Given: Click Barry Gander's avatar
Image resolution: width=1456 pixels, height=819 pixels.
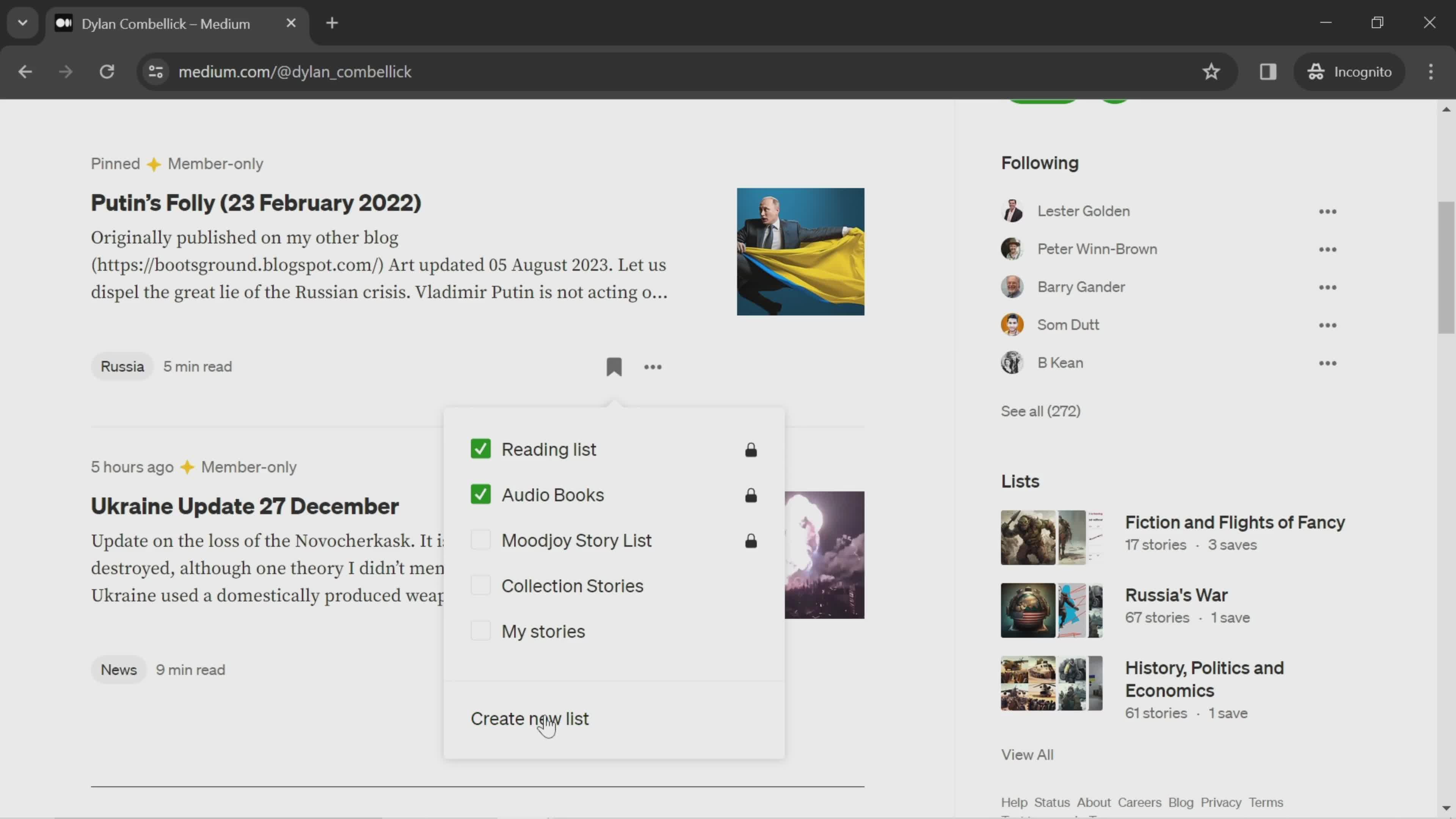Looking at the screenshot, I should click(x=1012, y=287).
